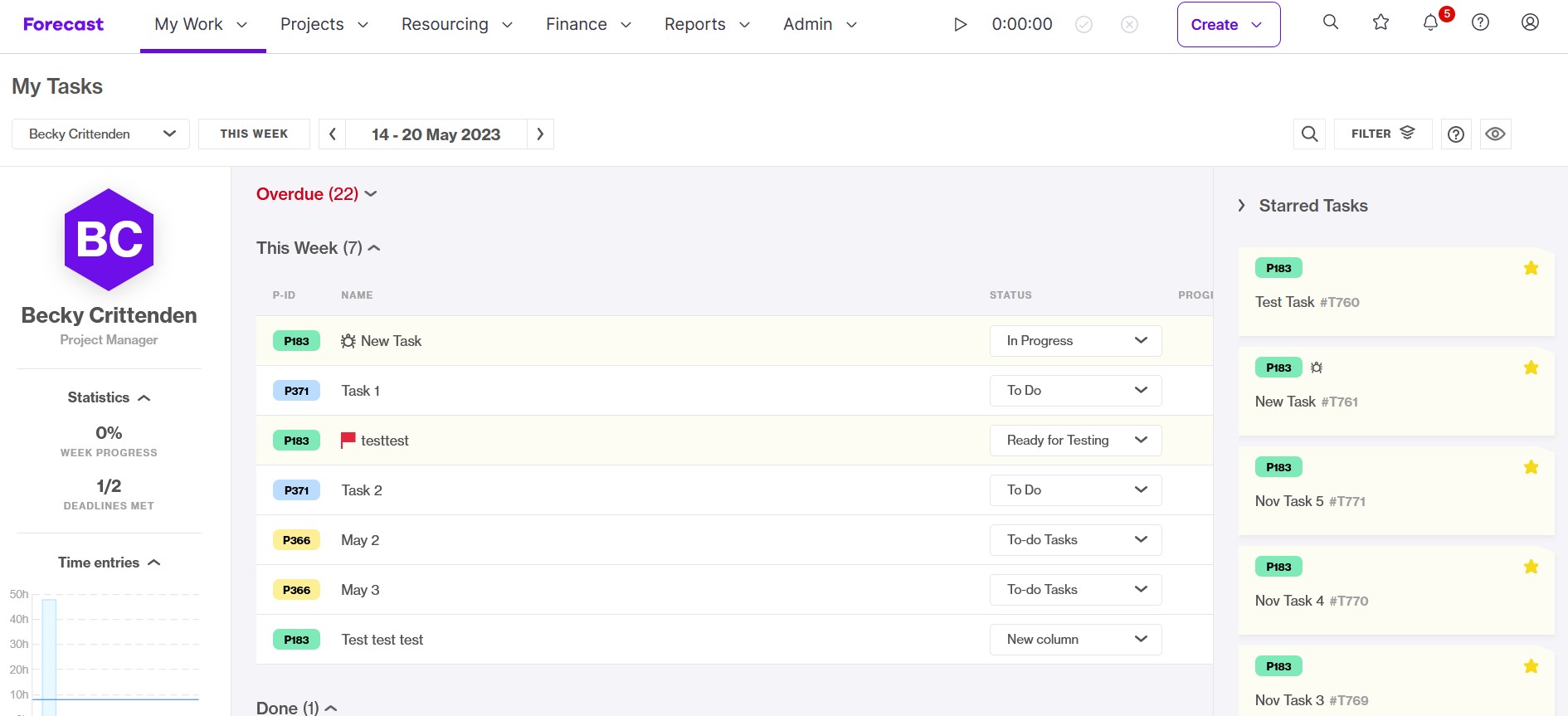Open the Resourcing menu
This screenshot has height=716, width=1568.
pos(456,25)
